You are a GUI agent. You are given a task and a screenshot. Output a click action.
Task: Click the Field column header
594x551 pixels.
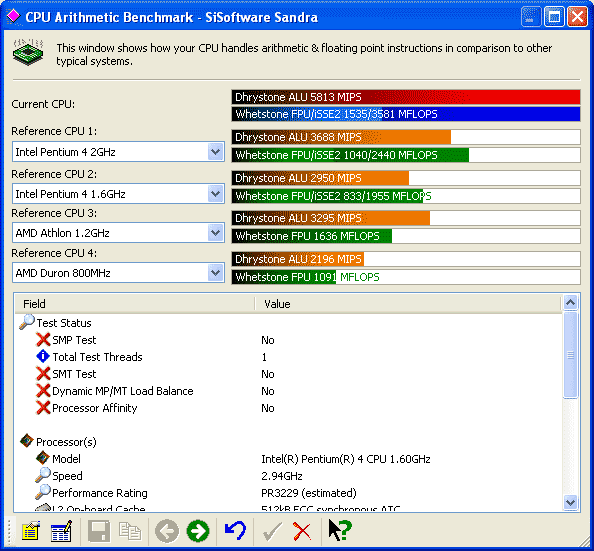tap(134, 304)
